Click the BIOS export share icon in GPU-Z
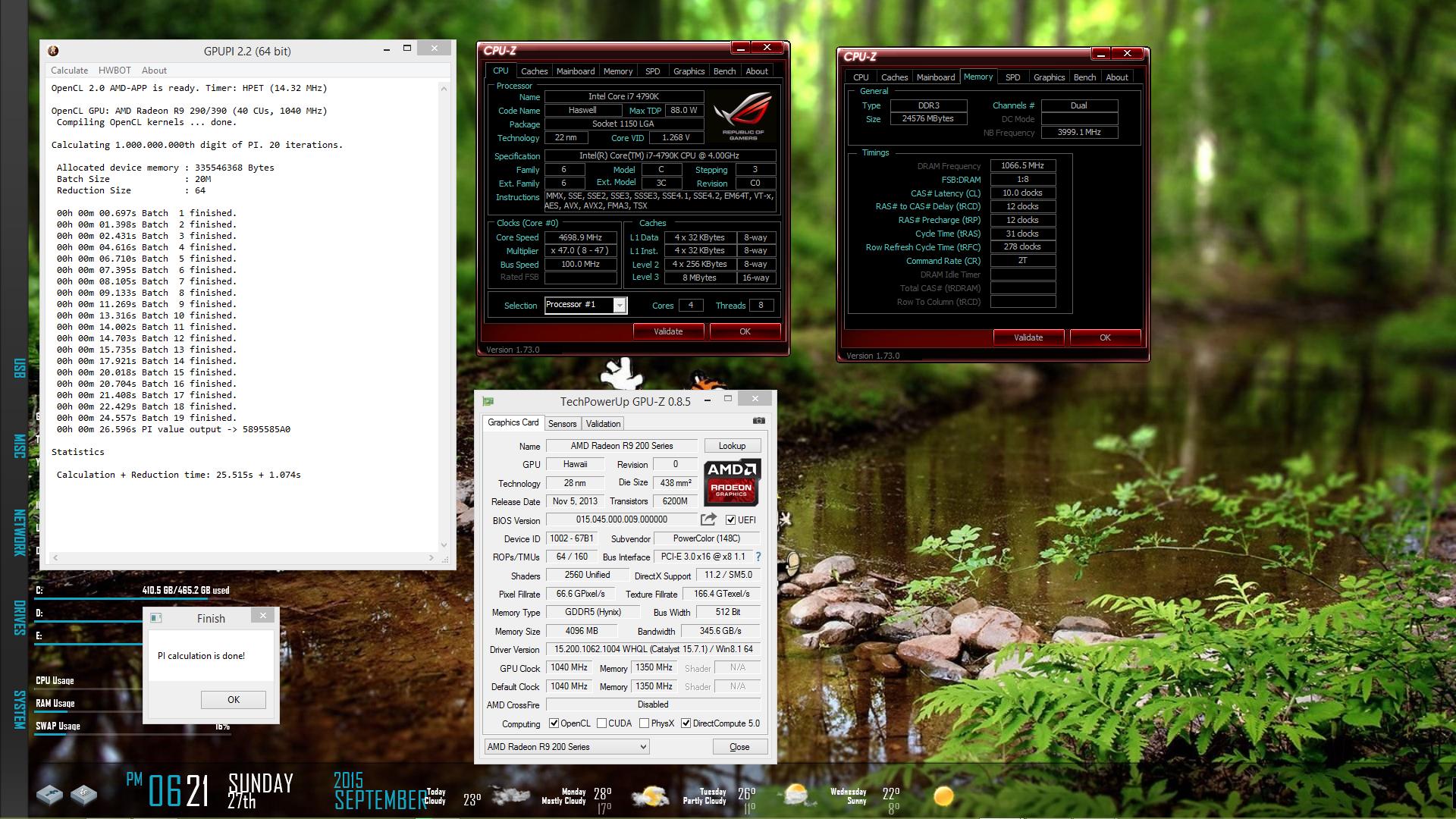Screen dimensions: 1456x819 point(708,519)
